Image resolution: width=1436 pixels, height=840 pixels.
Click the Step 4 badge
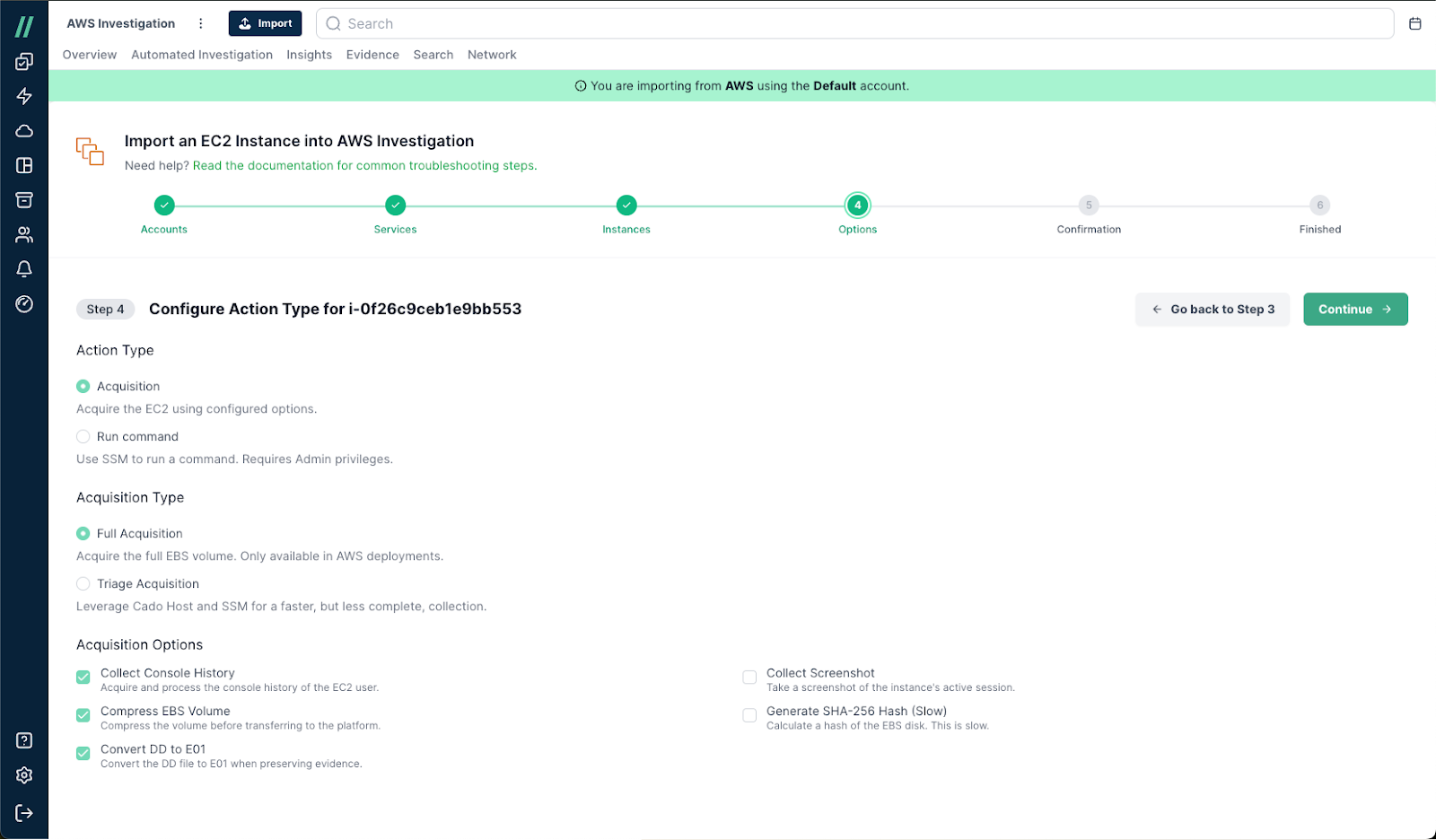(105, 310)
